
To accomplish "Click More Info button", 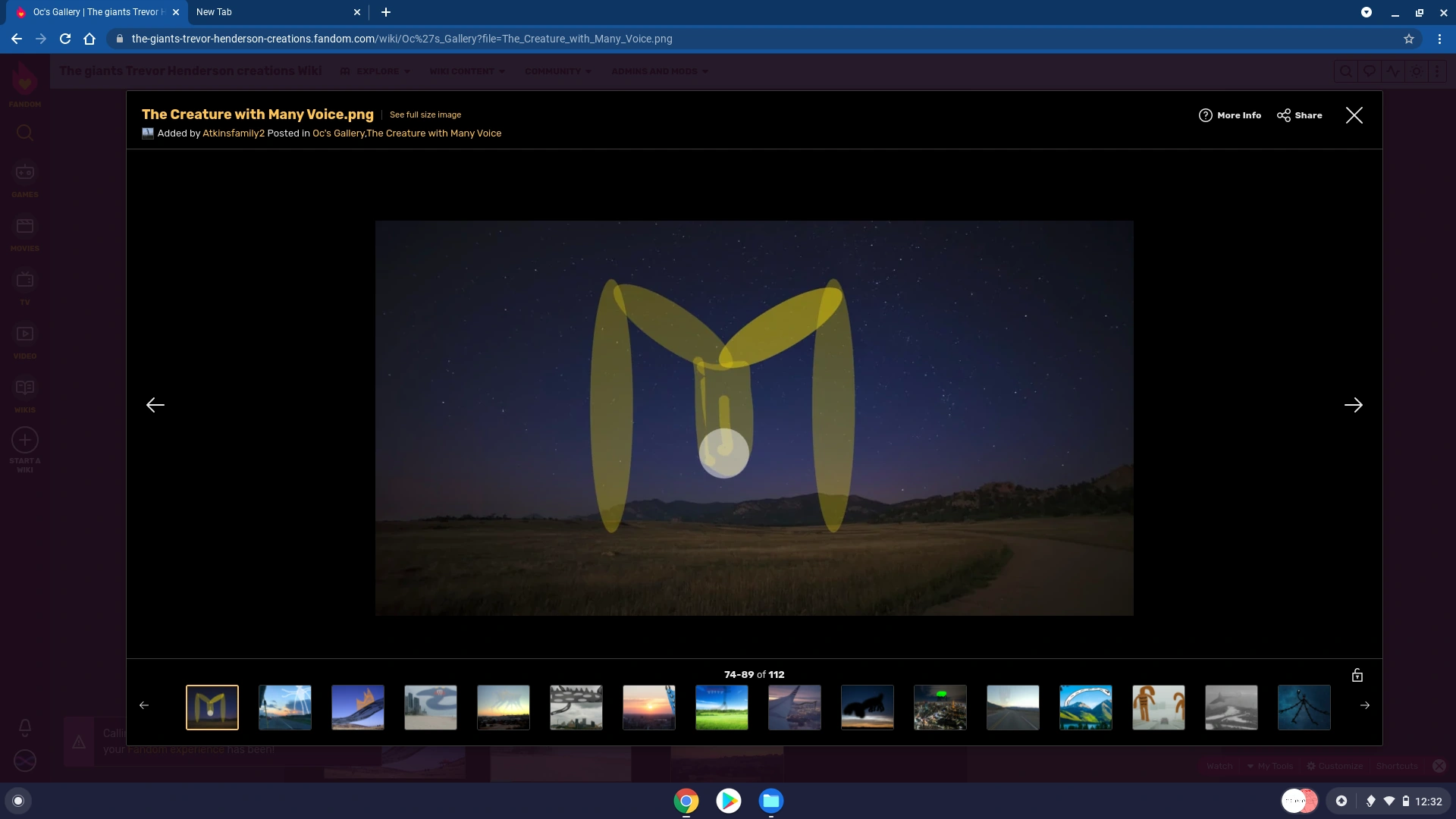I will point(1229,115).
